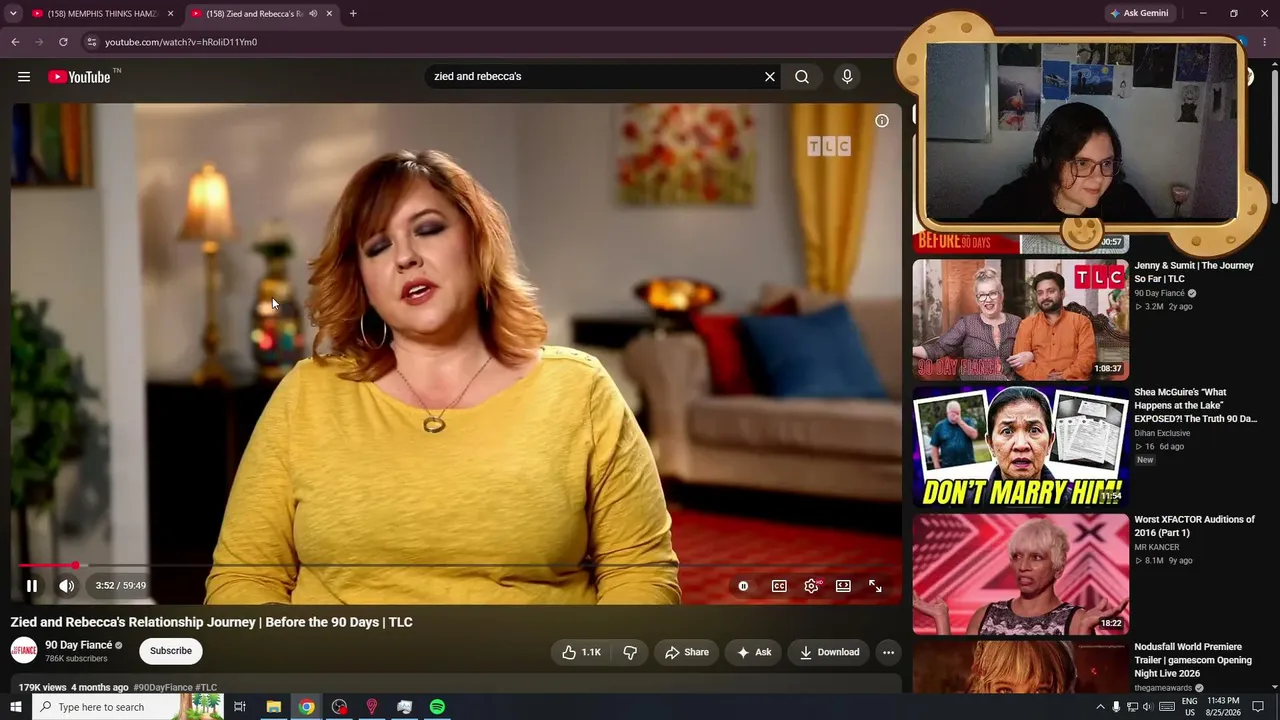
Task: Open Ask Gemini
Action: point(1139,14)
